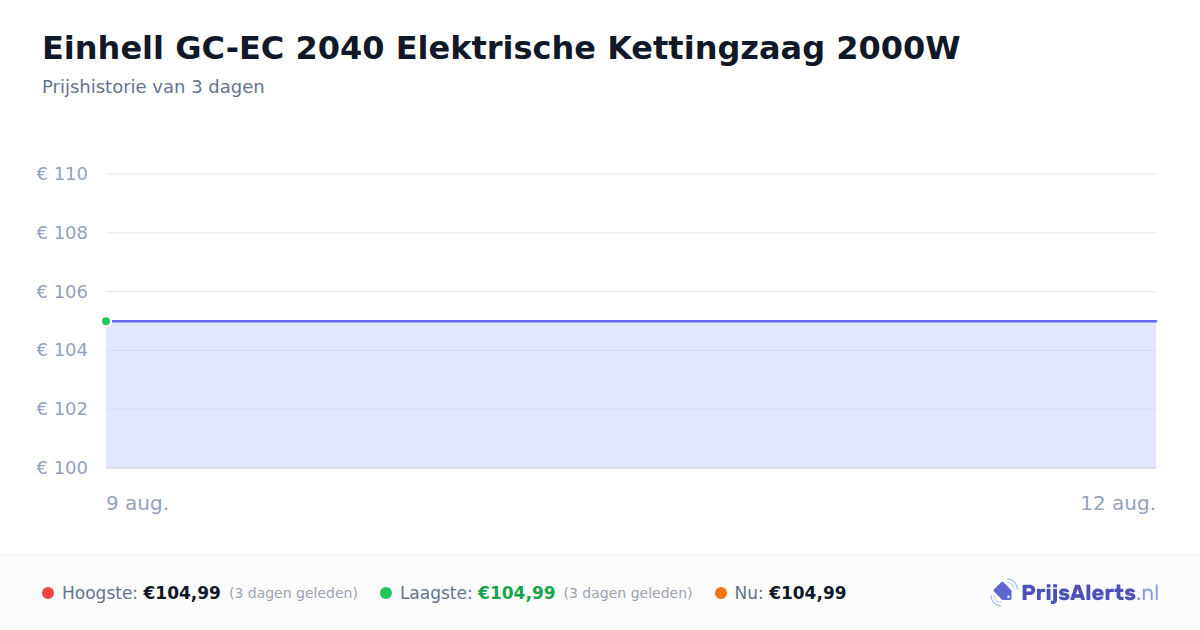Select the € 110 y-axis label
The image size is (1200, 630).
62,174
